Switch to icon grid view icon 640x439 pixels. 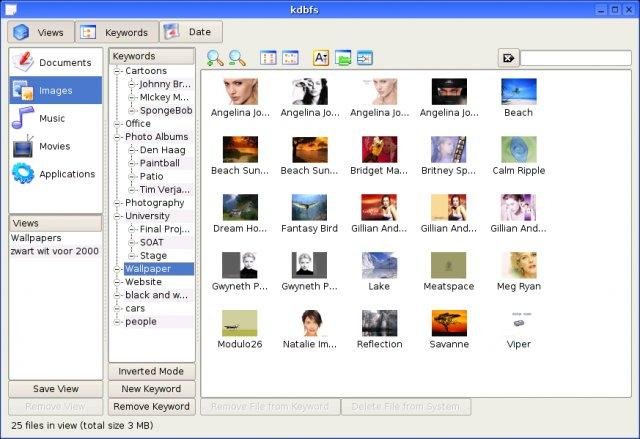(290, 58)
